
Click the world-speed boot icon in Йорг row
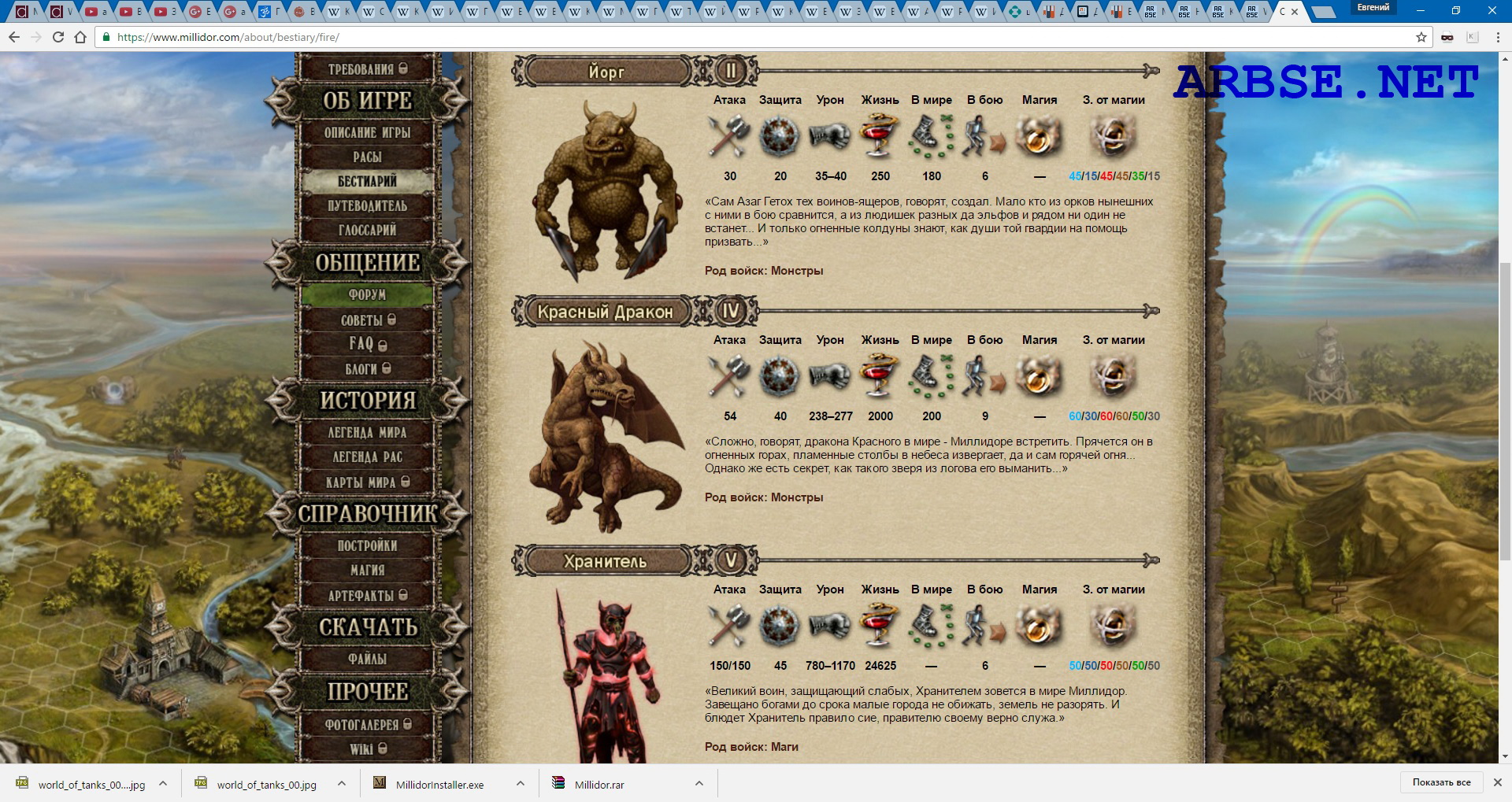(932, 136)
